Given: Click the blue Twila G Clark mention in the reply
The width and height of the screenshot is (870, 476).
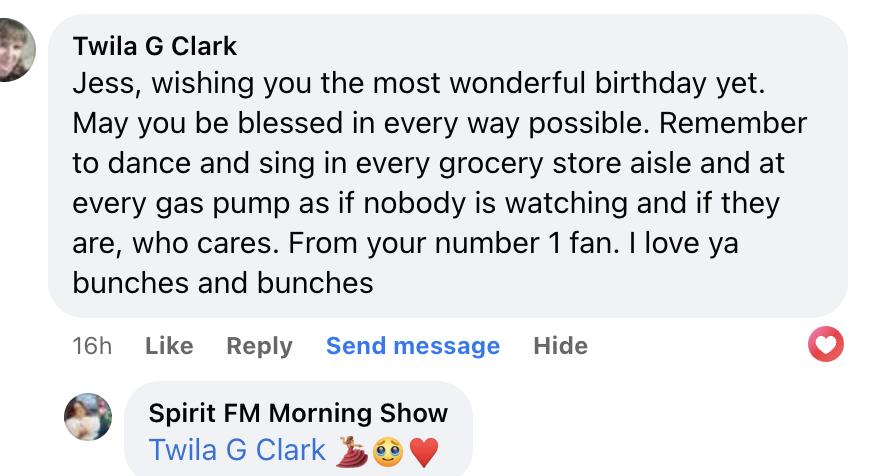Looking at the screenshot, I should click(x=237, y=451).
